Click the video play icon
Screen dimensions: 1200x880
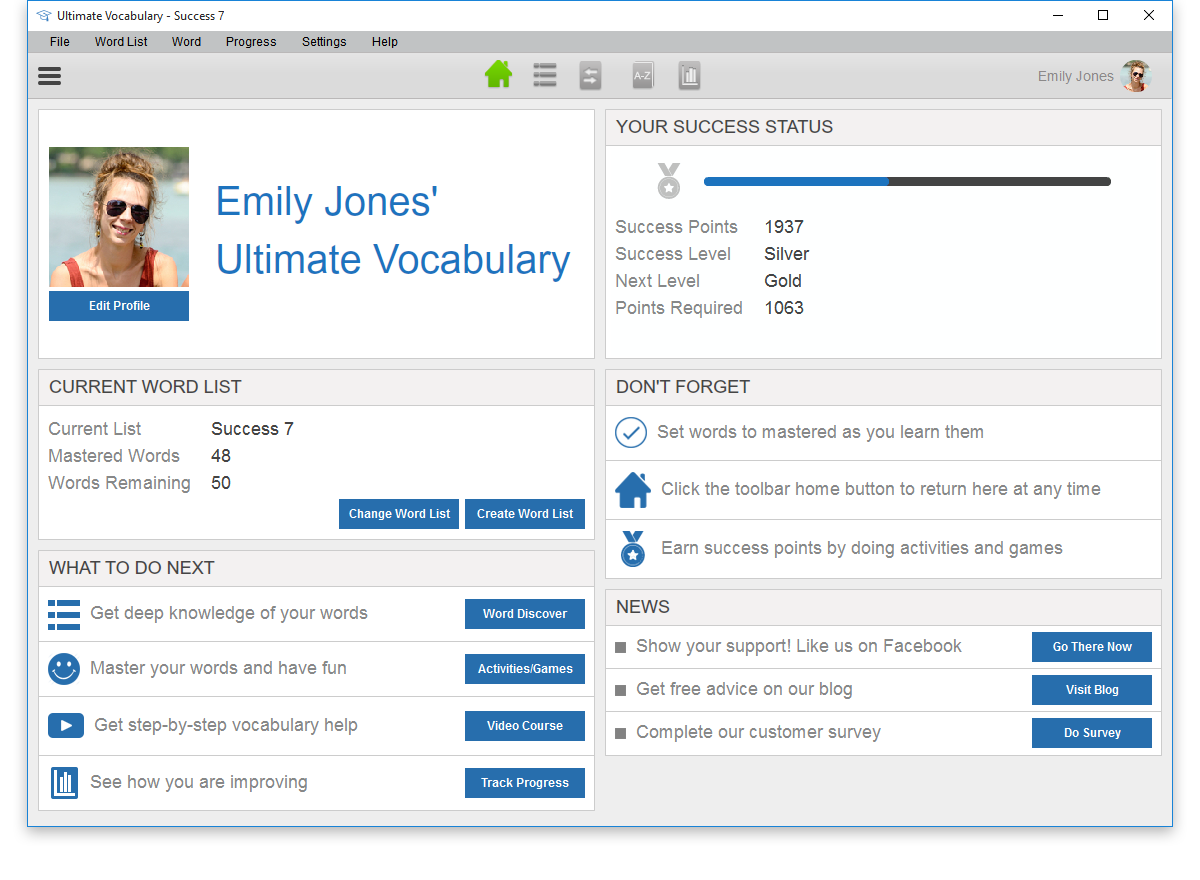[x=66, y=725]
